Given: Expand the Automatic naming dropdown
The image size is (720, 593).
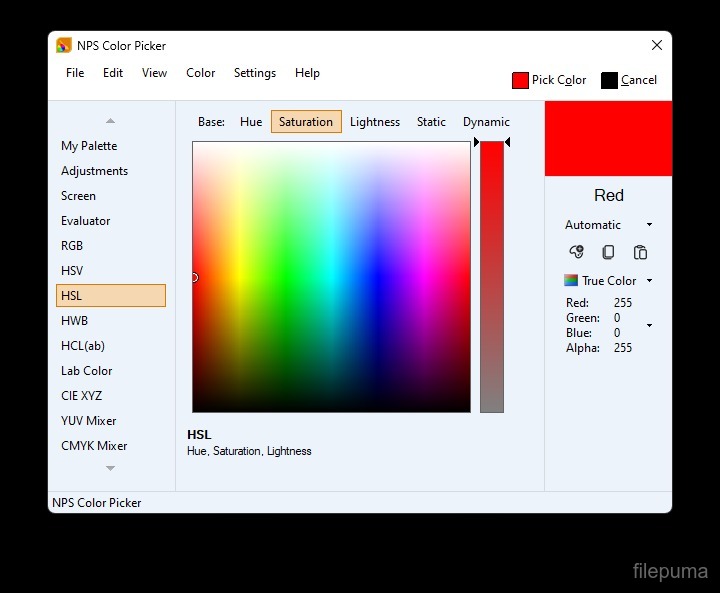Looking at the screenshot, I should 649,225.
